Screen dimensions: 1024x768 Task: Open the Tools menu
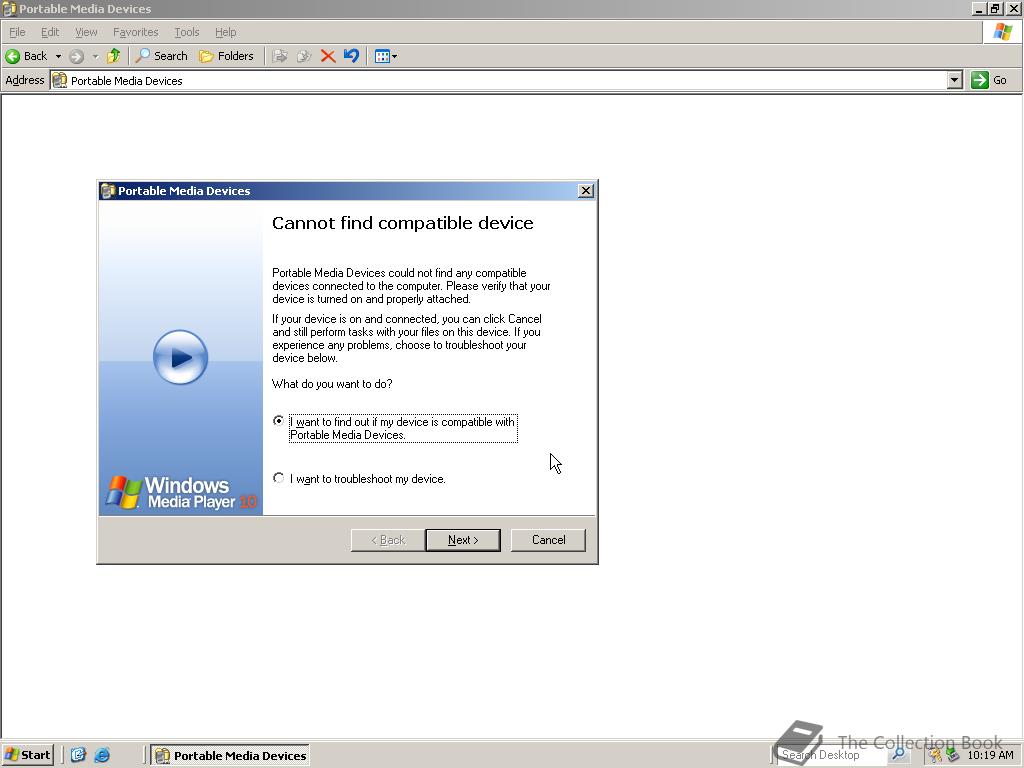point(186,32)
